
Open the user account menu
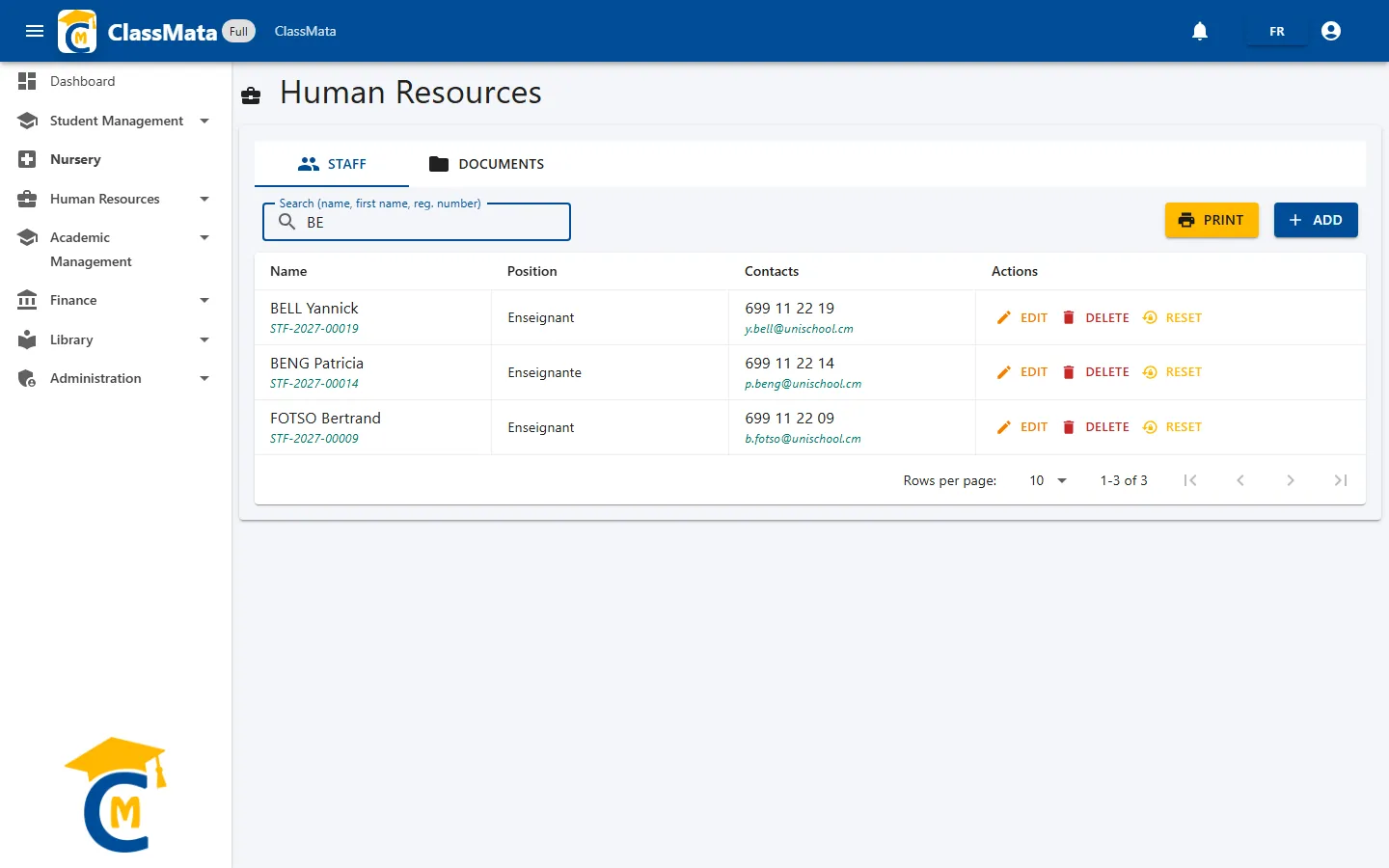coord(1331,31)
